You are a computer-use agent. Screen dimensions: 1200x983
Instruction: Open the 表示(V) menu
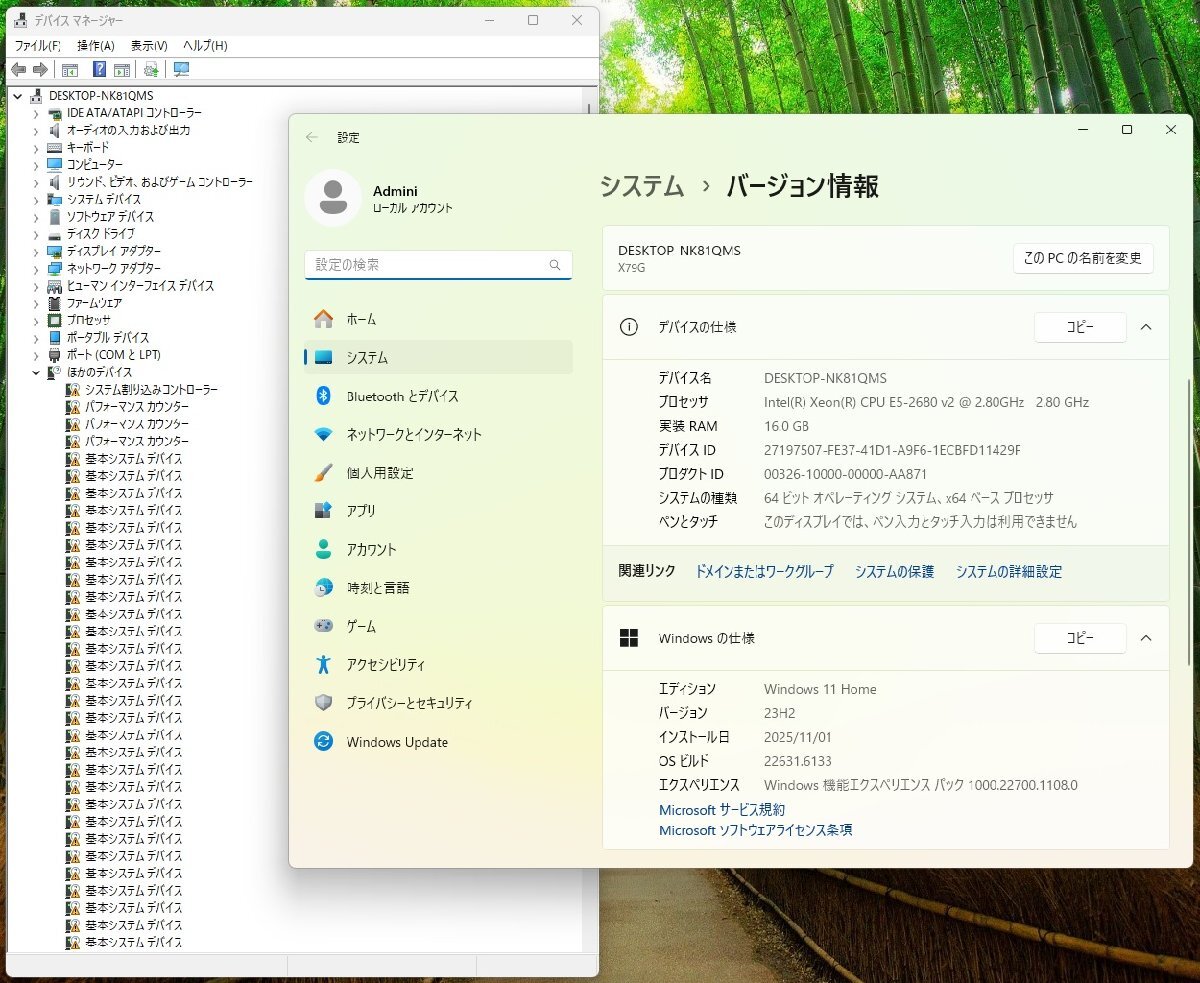point(149,46)
